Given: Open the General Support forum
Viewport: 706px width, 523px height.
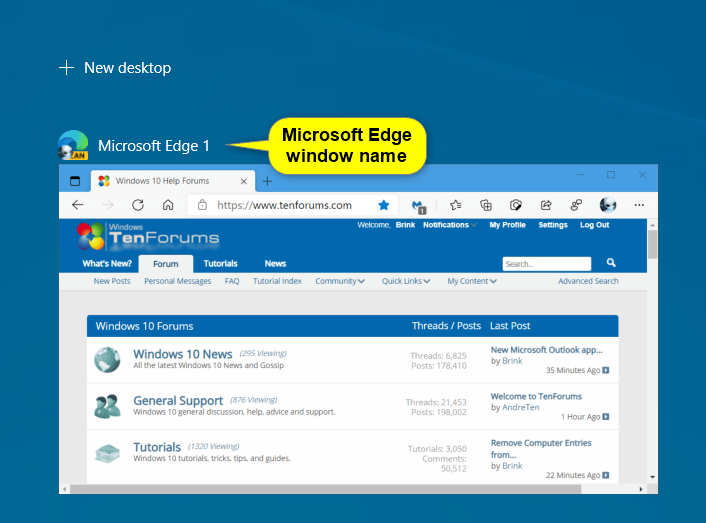Looking at the screenshot, I should [178, 401].
